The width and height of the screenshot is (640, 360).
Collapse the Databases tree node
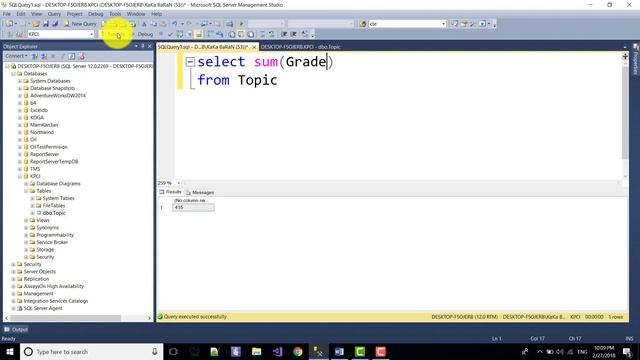click(x=13, y=74)
